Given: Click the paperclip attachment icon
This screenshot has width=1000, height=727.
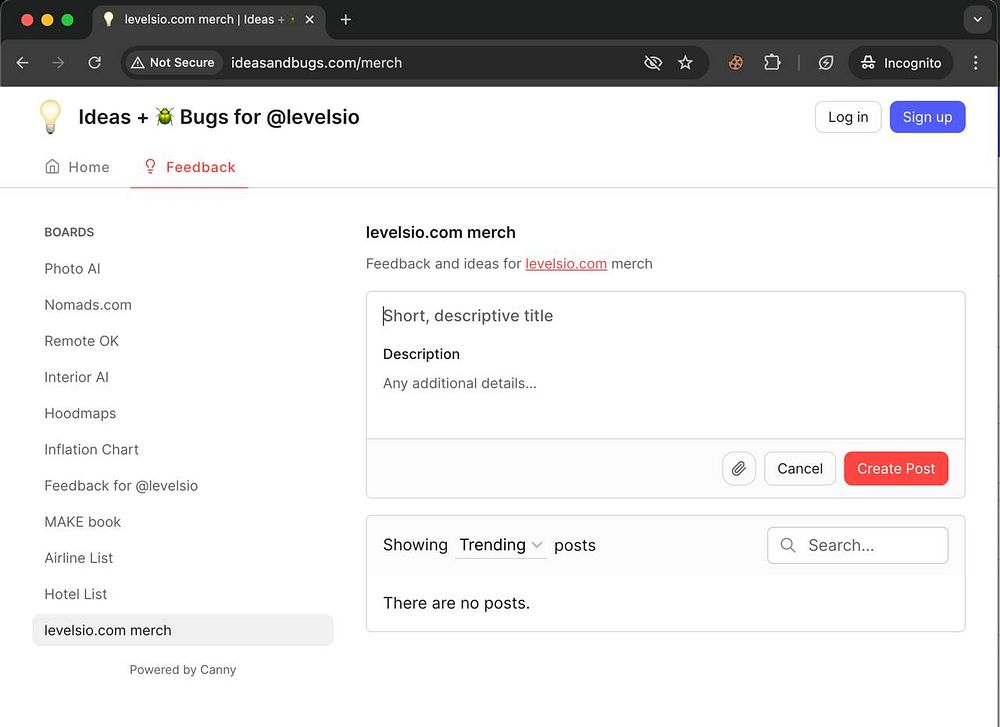Looking at the screenshot, I should pyautogui.click(x=739, y=468).
